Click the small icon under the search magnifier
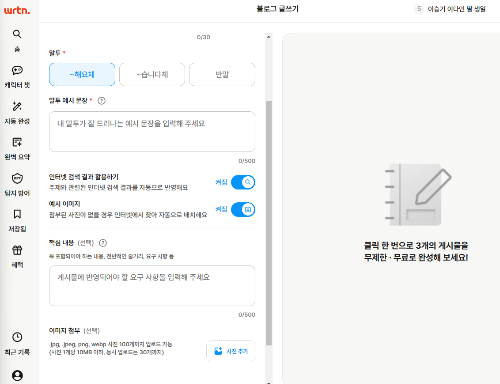 click(x=17, y=49)
